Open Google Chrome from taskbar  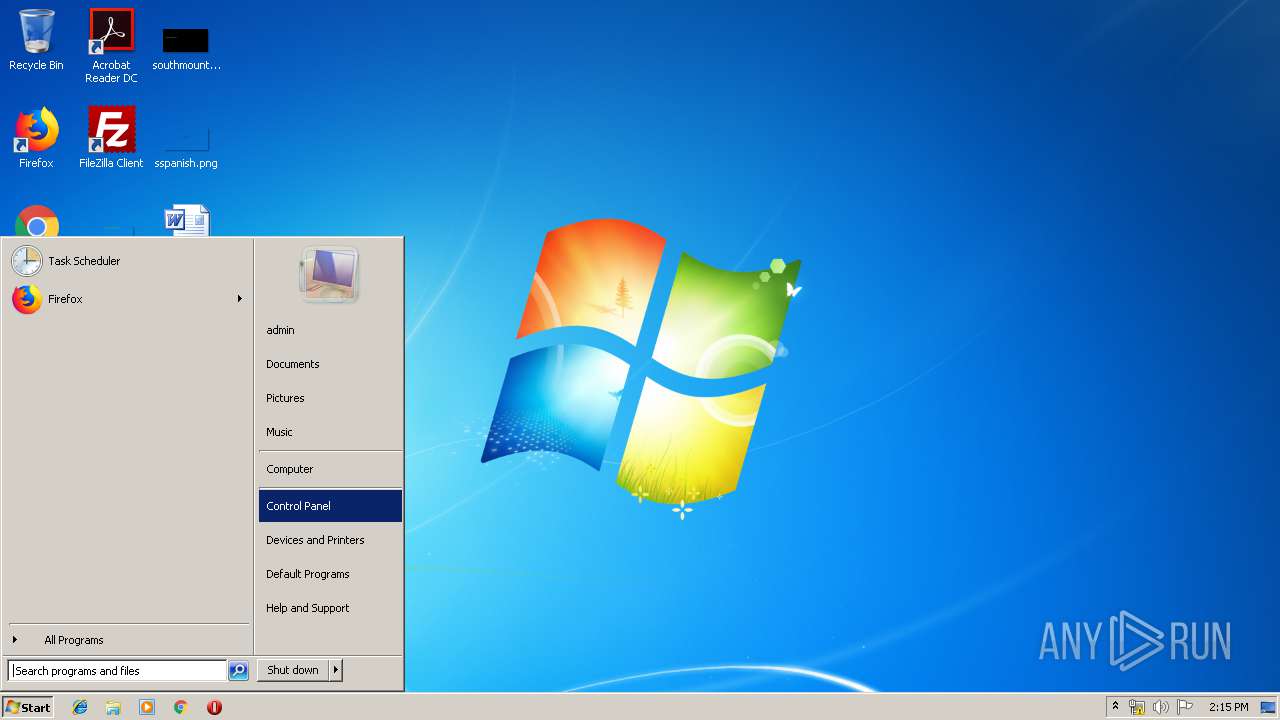point(180,707)
